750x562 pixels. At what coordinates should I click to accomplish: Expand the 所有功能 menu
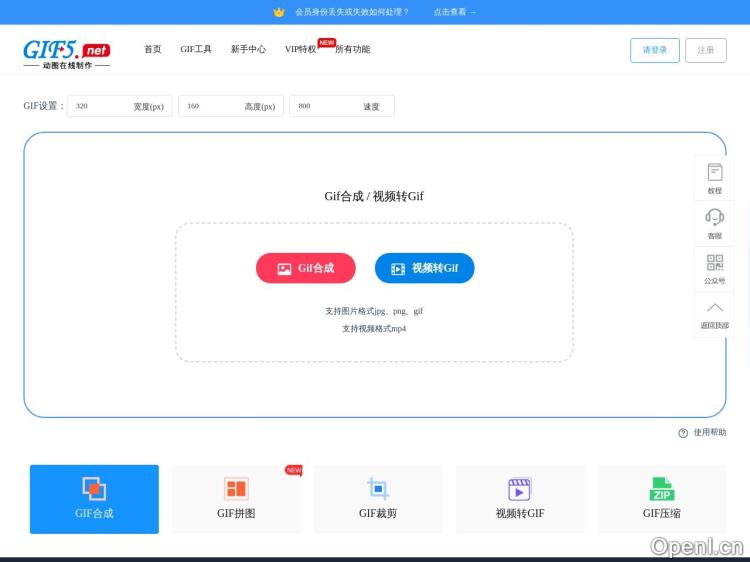point(352,49)
